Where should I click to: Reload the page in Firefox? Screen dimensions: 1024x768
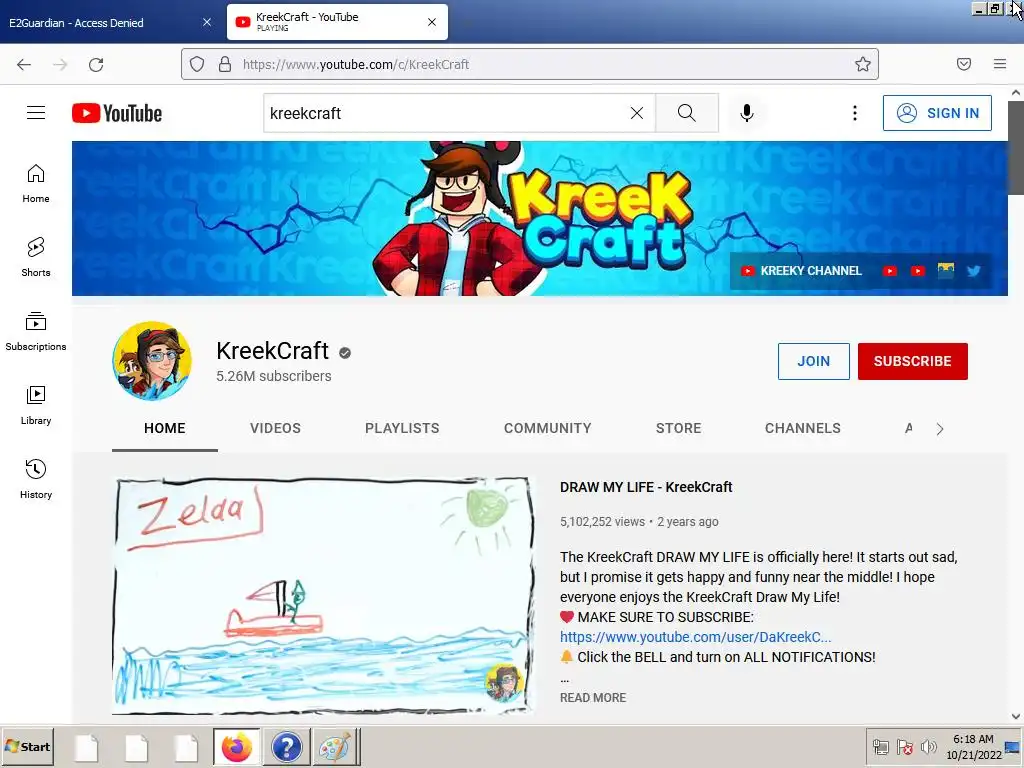pos(96,64)
